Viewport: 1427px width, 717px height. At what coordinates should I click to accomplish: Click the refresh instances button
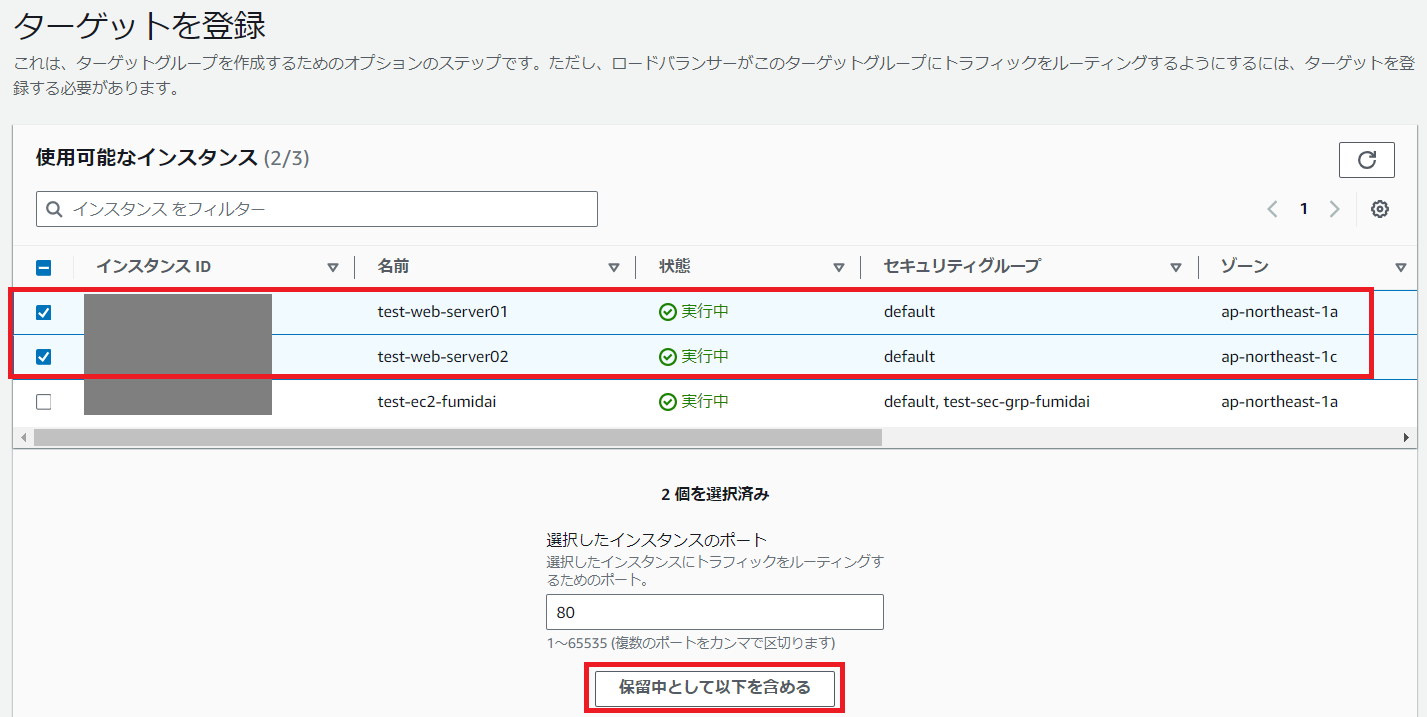(1367, 160)
